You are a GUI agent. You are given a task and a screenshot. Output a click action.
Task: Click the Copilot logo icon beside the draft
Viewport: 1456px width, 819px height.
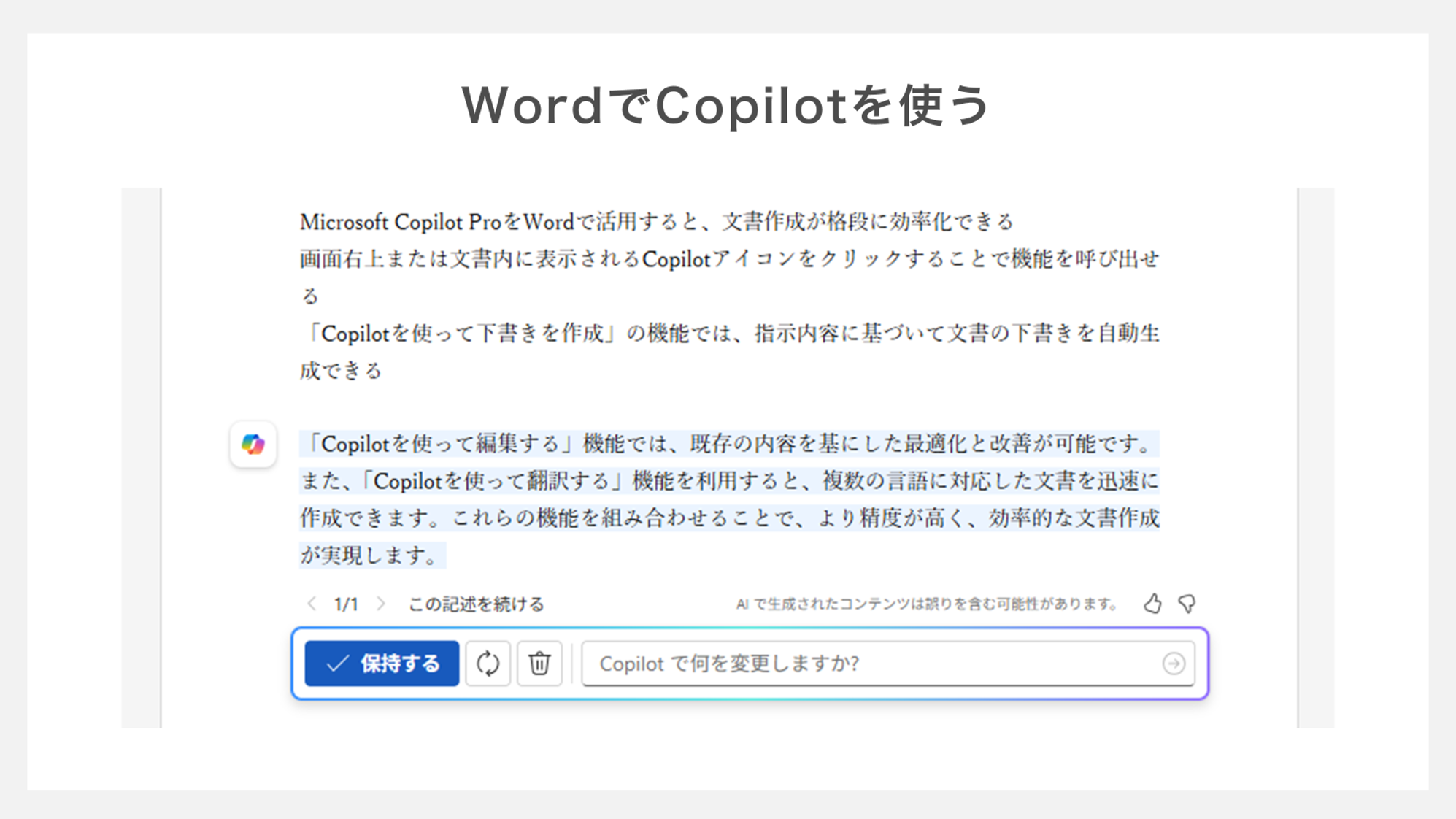click(253, 444)
